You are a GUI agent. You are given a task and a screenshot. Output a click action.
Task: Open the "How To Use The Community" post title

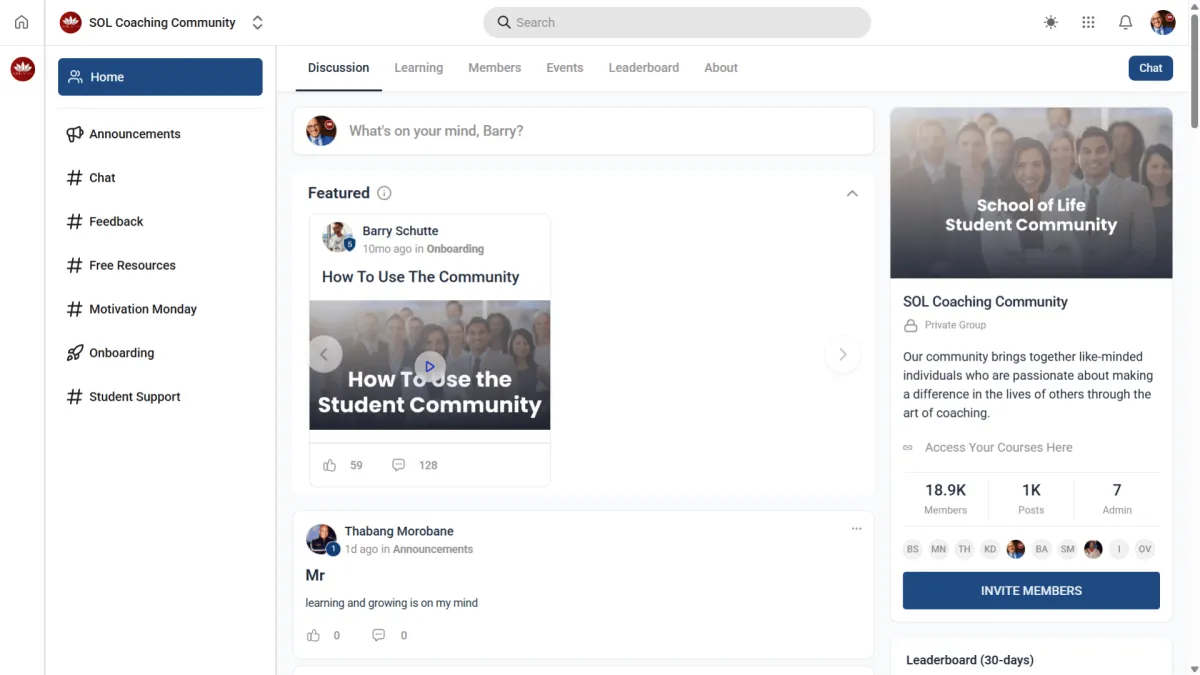(x=421, y=277)
